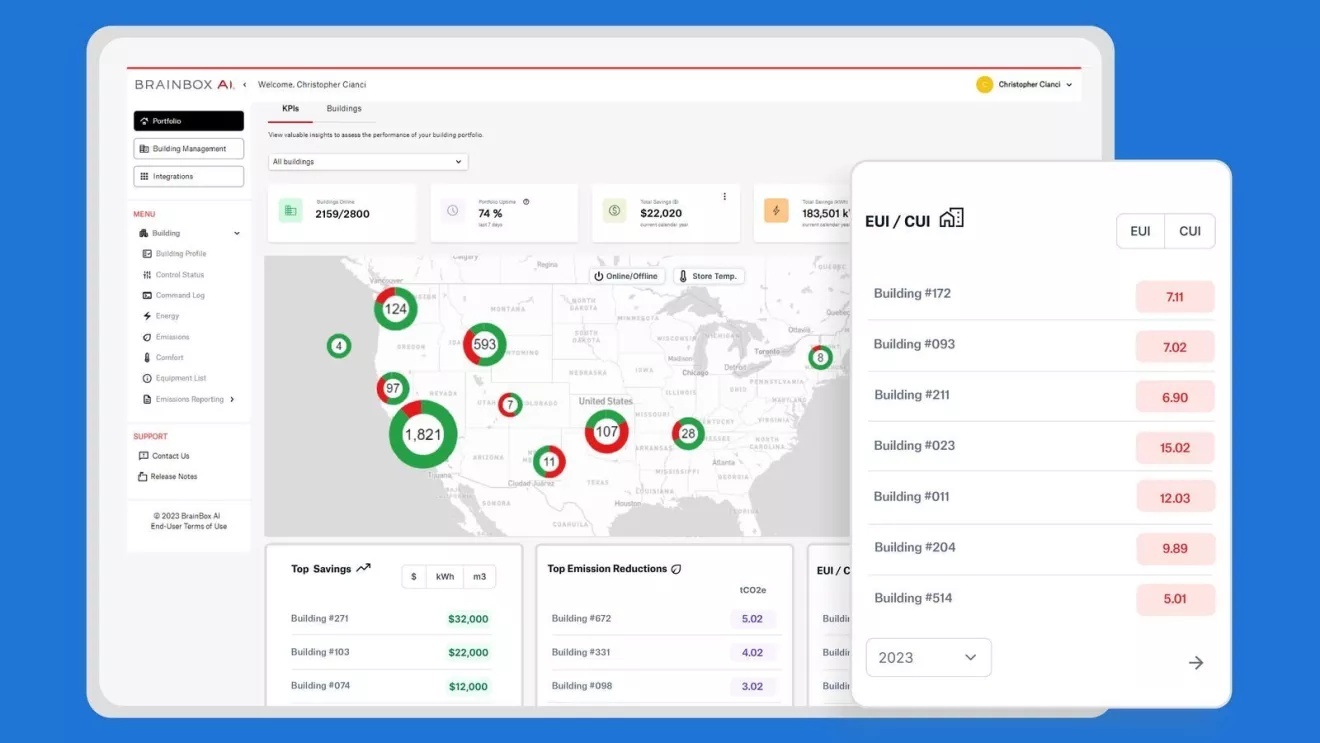Image resolution: width=1320 pixels, height=743 pixels.
Task: Click the Comfort thermometer icon in sidebar
Action: tap(147, 358)
